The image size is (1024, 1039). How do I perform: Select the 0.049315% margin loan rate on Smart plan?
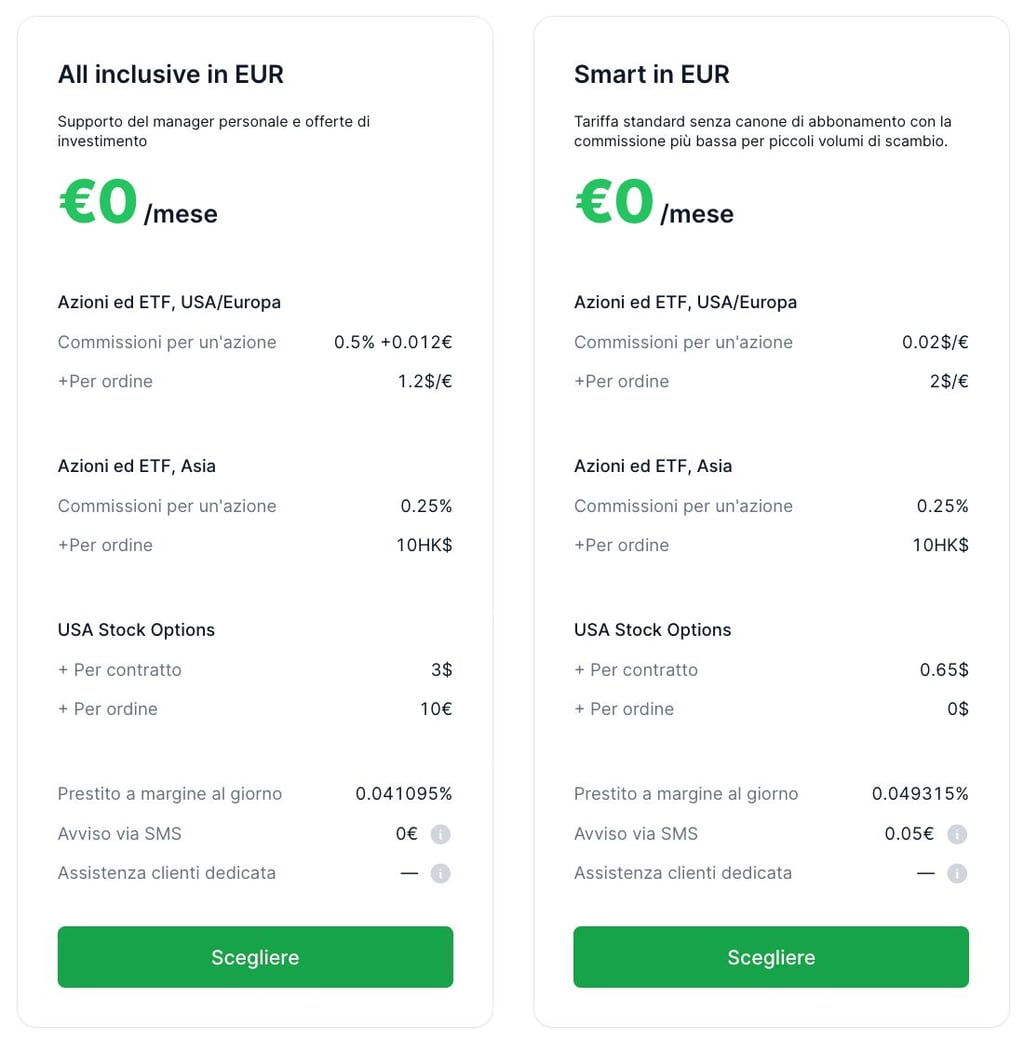click(919, 793)
